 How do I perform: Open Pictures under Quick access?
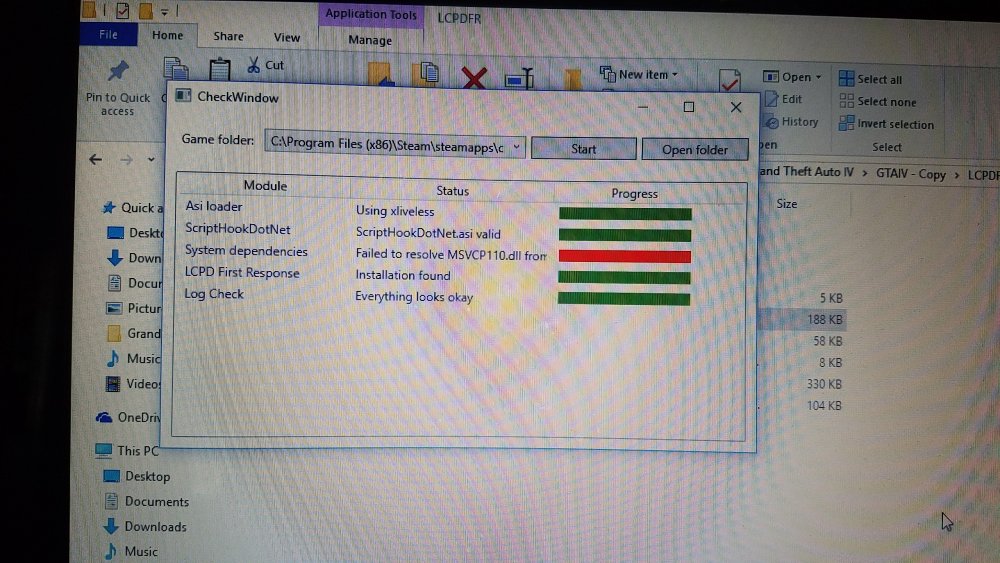pyautogui.click(x=134, y=308)
